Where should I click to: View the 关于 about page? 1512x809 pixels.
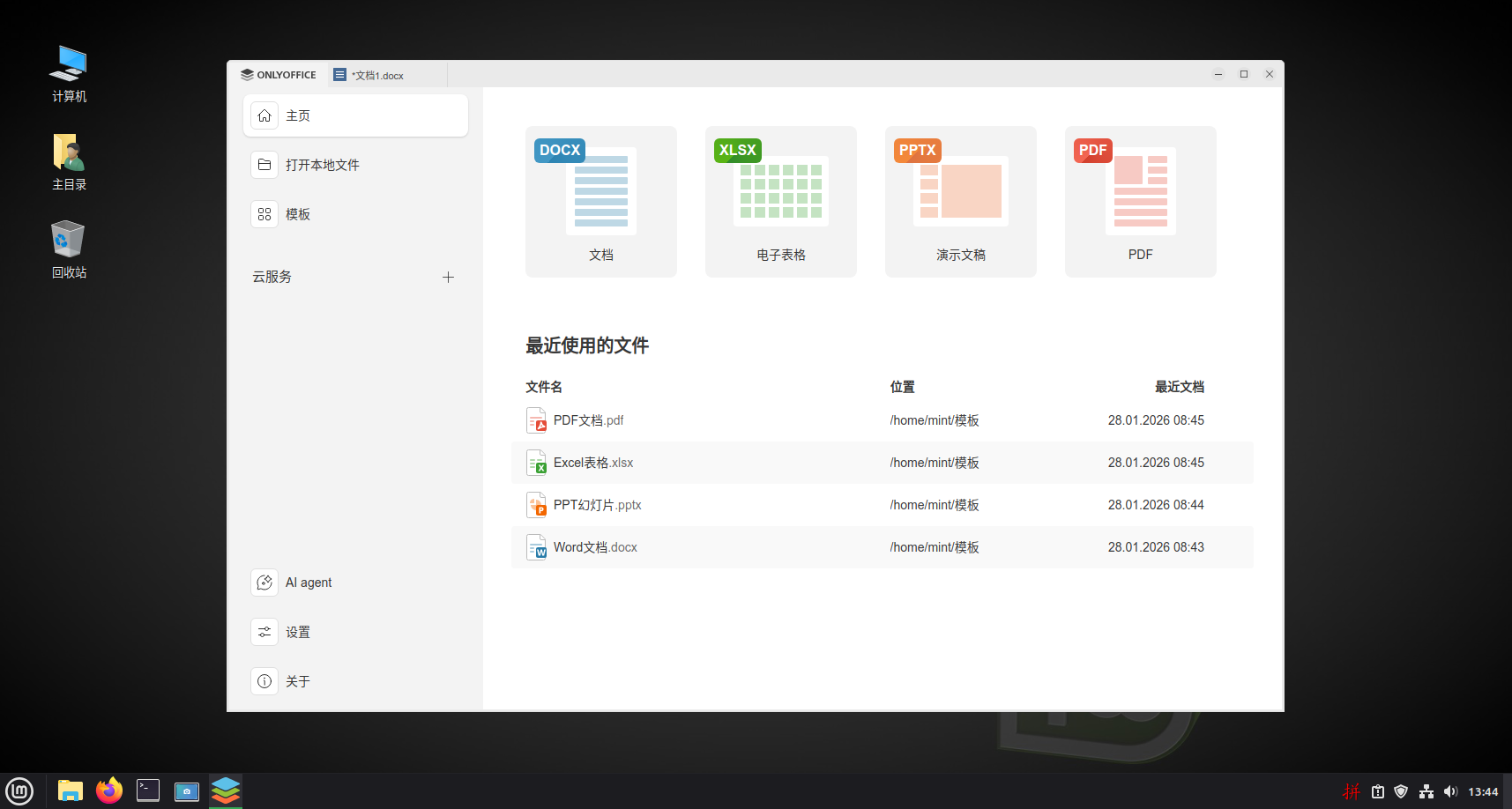[x=299, y=680]
